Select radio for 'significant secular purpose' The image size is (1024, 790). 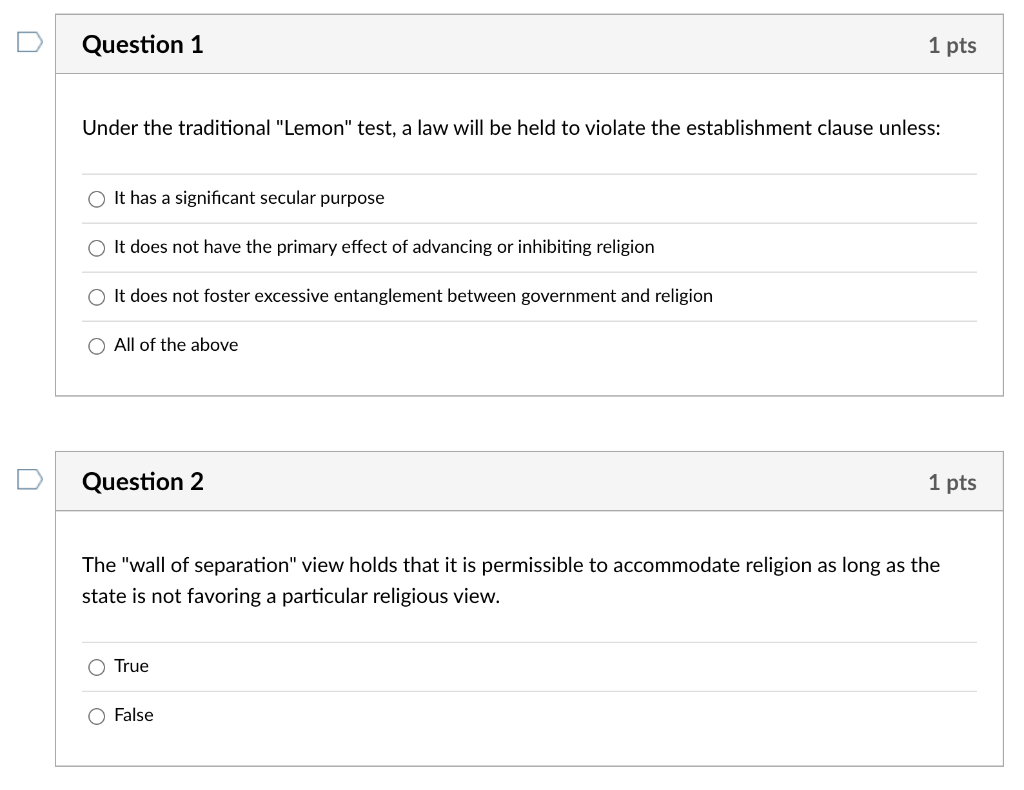pos(97,199)
